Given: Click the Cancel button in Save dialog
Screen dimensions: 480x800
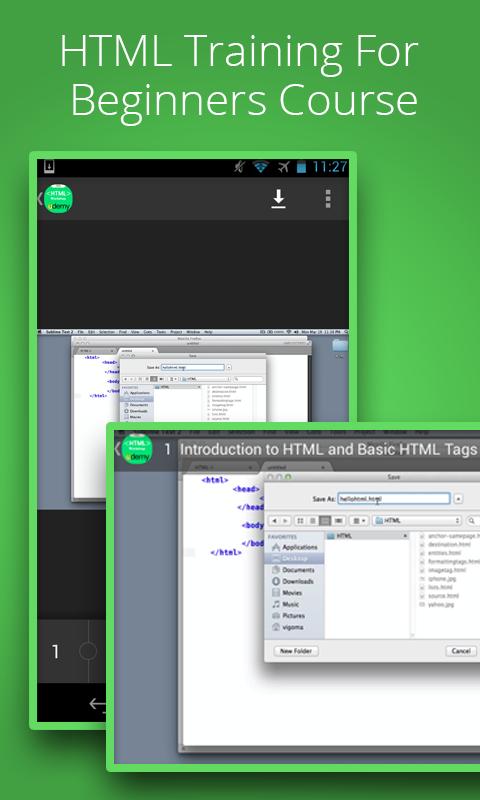Looking at the screenshot, I should tap(461, 651).
